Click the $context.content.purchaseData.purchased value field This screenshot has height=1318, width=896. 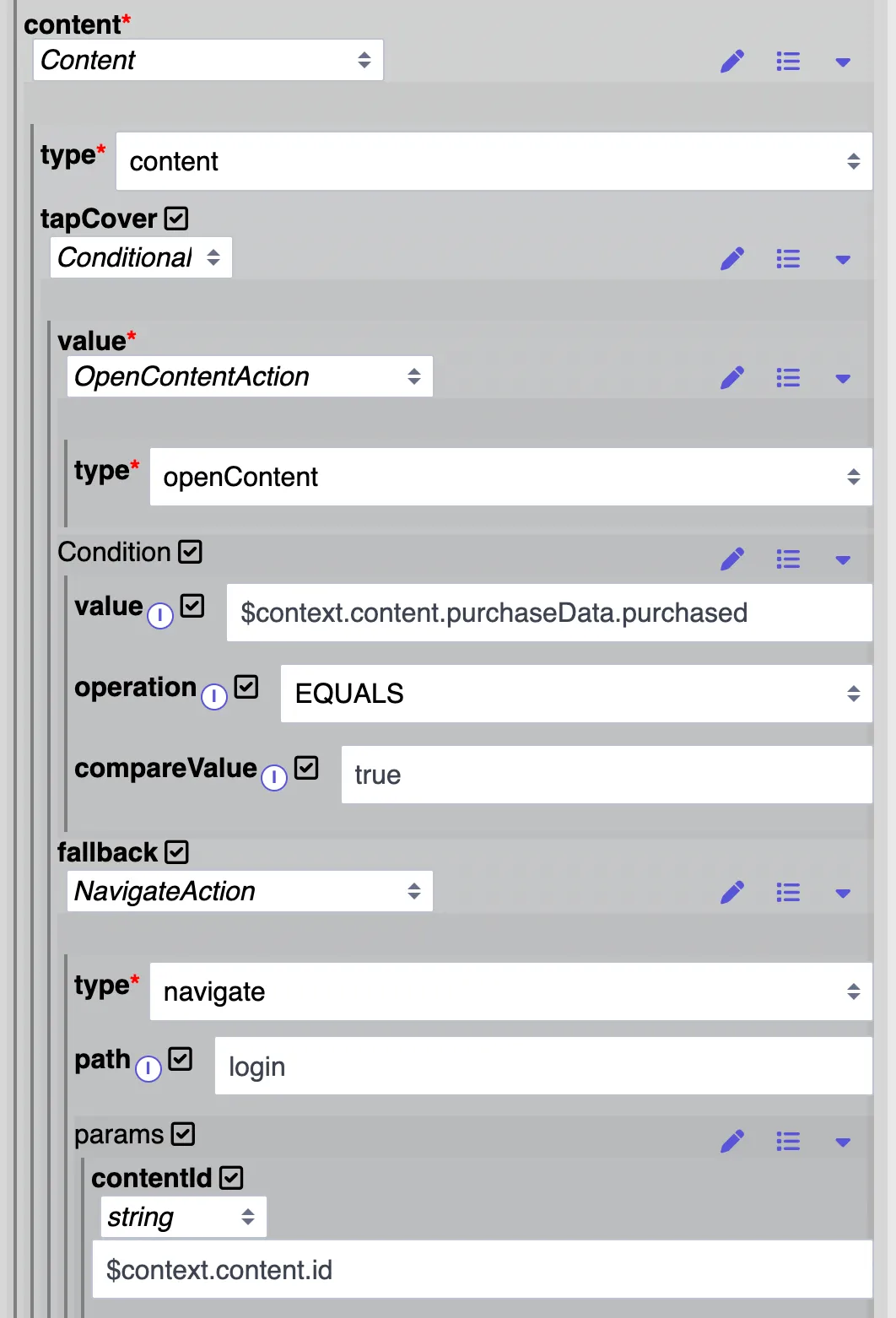click(x=549, y=613)
